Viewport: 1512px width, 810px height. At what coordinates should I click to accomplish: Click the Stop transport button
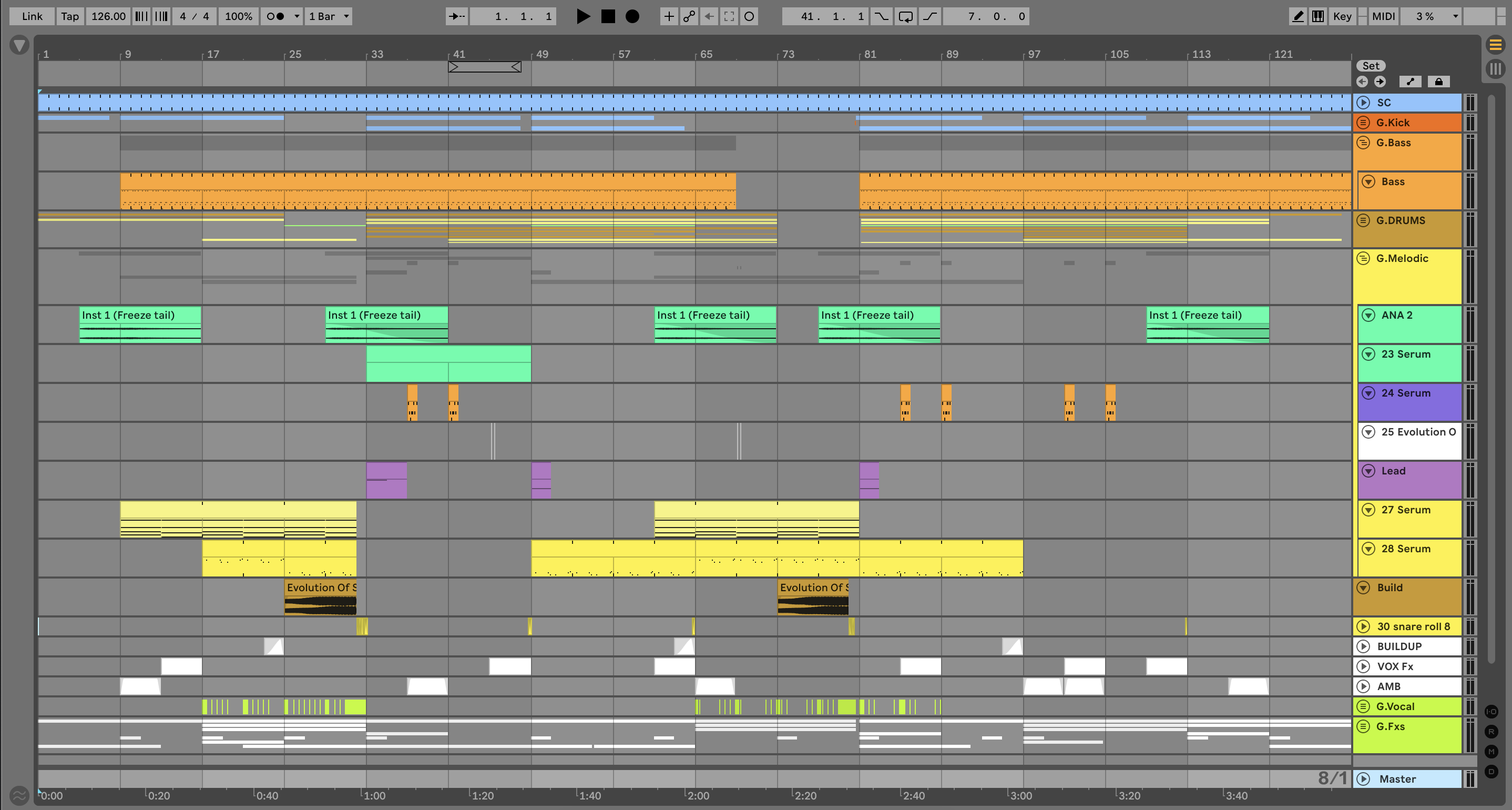608,16
